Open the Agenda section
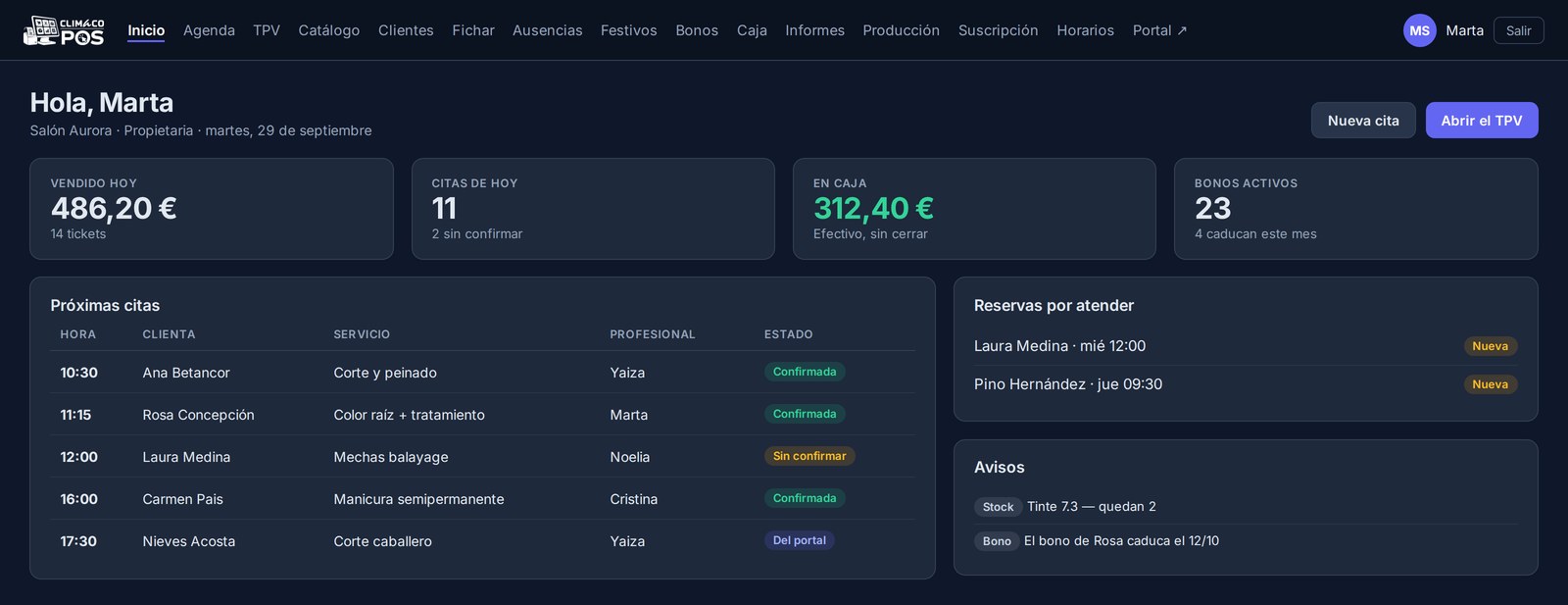This screenshot has height=605, width=1568. click(x=209, y=30)
